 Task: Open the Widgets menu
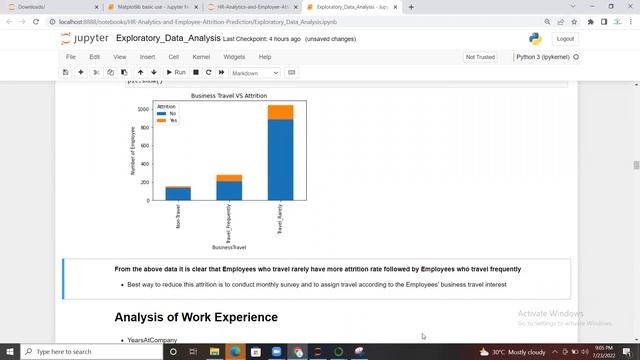234,57
